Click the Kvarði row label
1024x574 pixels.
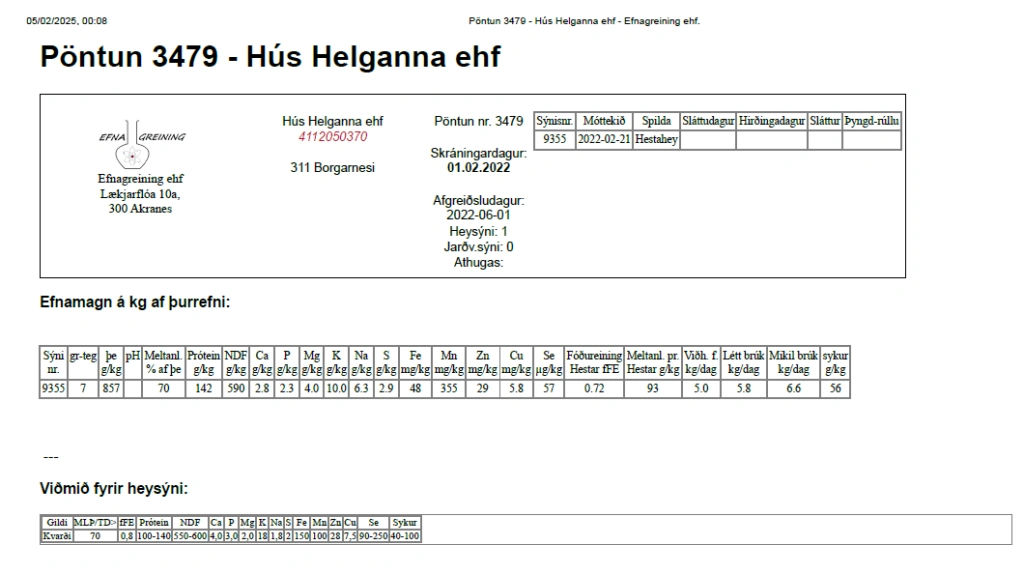56,536
